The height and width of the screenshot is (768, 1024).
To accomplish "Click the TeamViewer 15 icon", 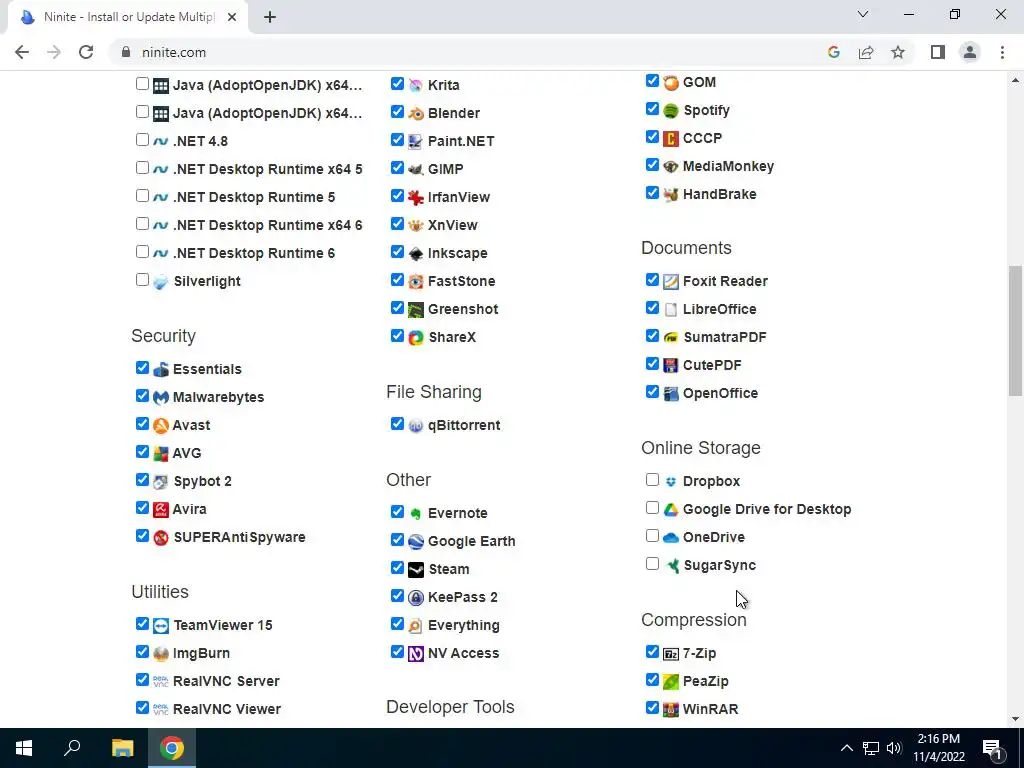I will coord(161,626).
